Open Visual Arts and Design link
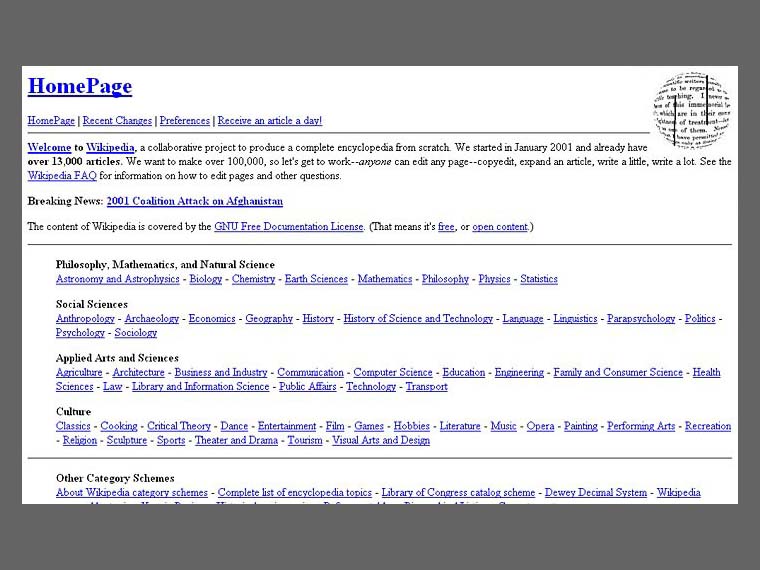The image size is (760, 570). pyautogui.click(x=381, y=440)
